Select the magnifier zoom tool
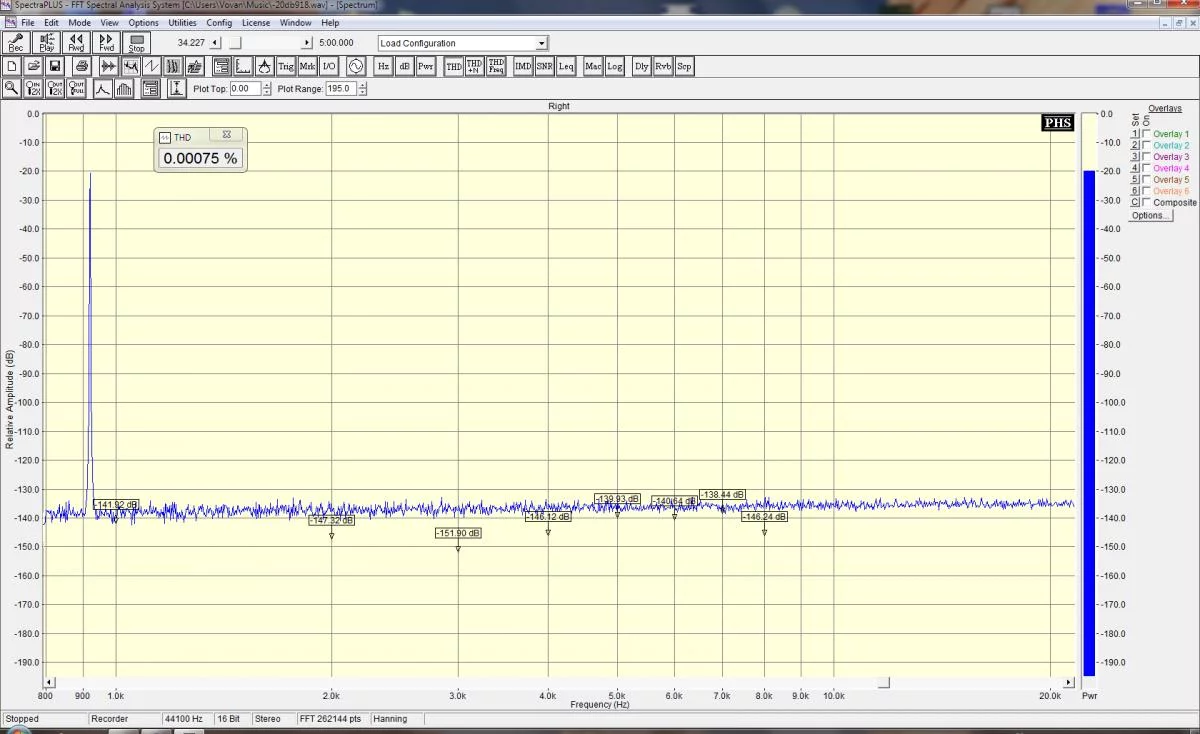 (12, 88)
